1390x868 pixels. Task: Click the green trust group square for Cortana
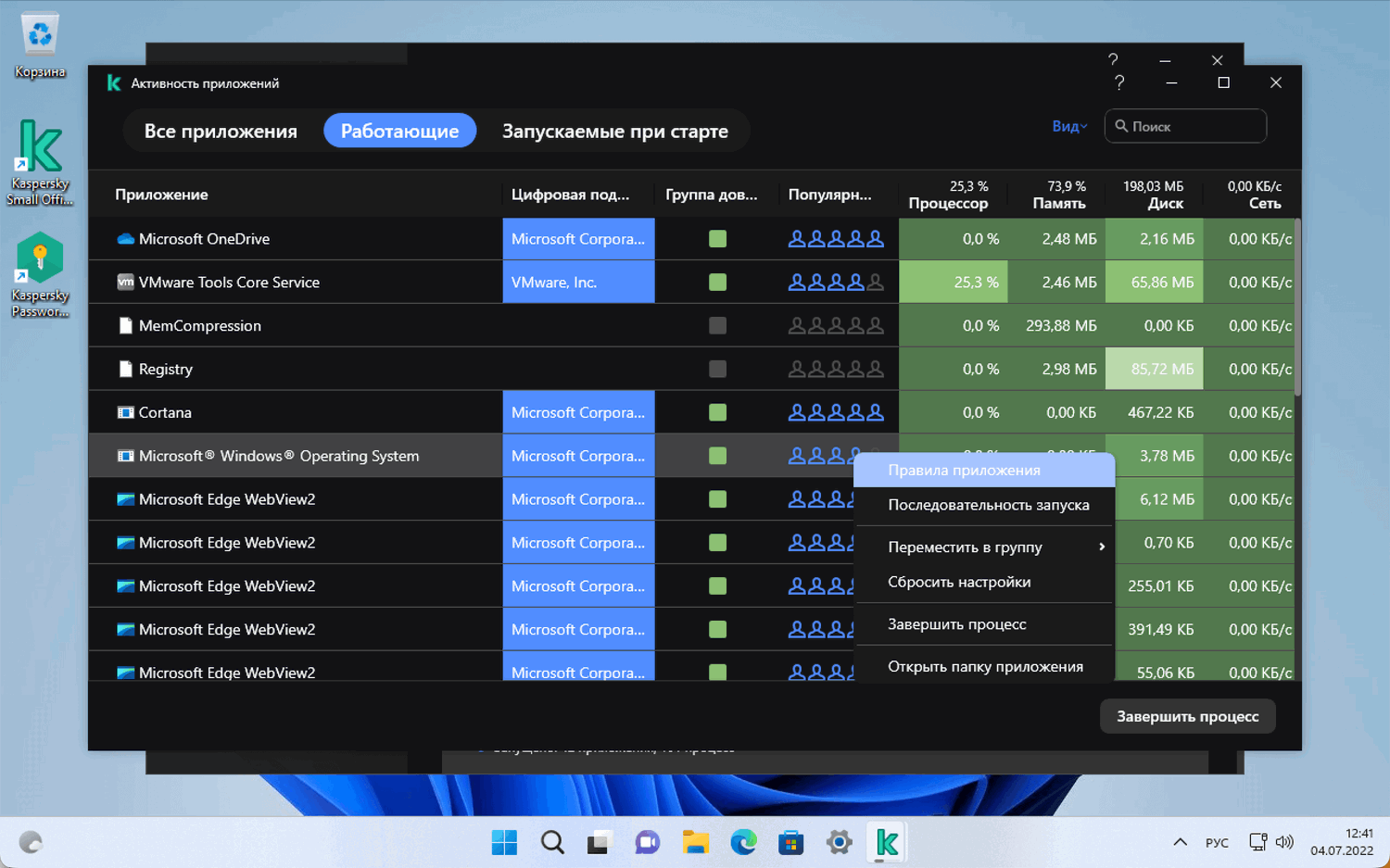[x=717, y=412]
